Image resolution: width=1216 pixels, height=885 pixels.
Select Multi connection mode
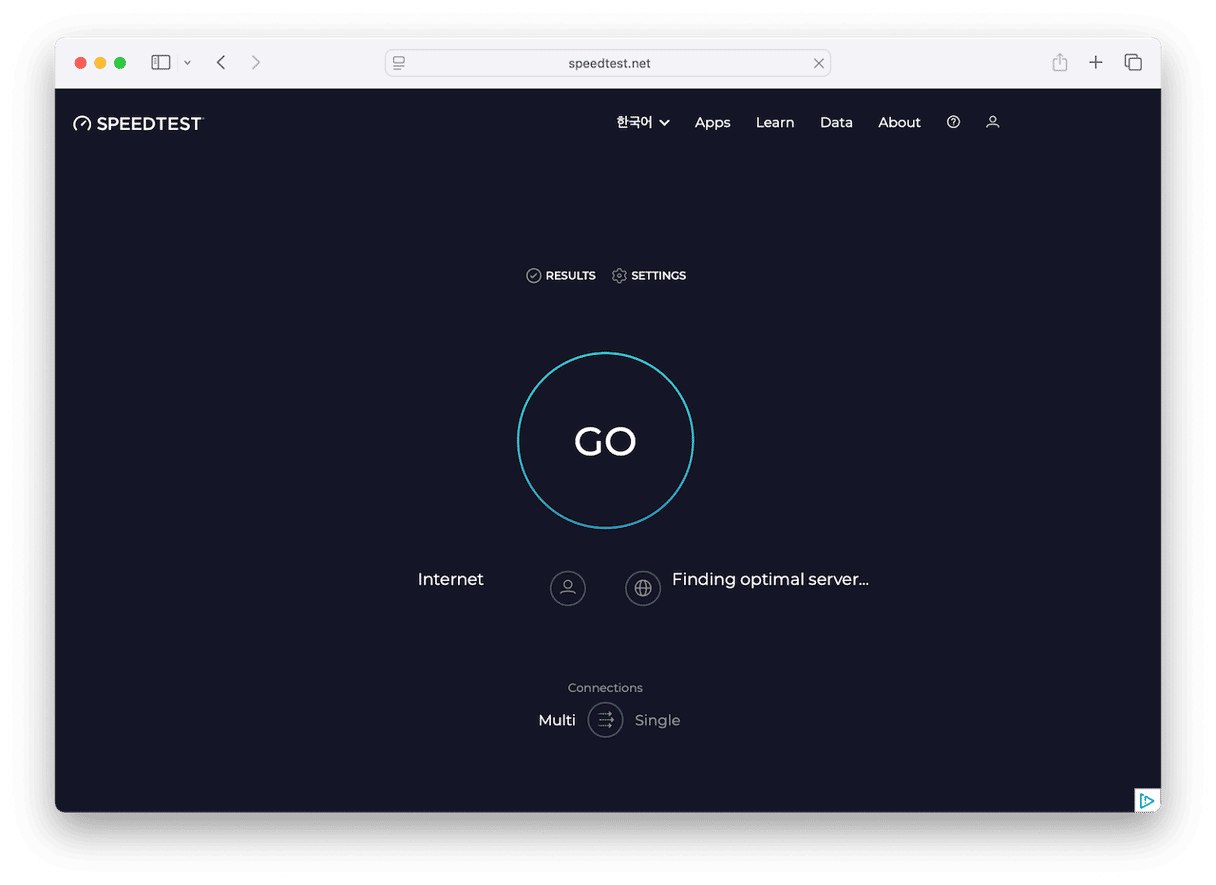[x=557, y=720]
